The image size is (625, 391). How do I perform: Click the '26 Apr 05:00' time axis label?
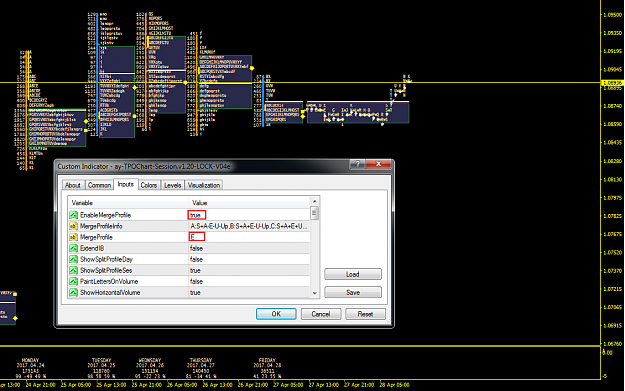coord(182,385)
